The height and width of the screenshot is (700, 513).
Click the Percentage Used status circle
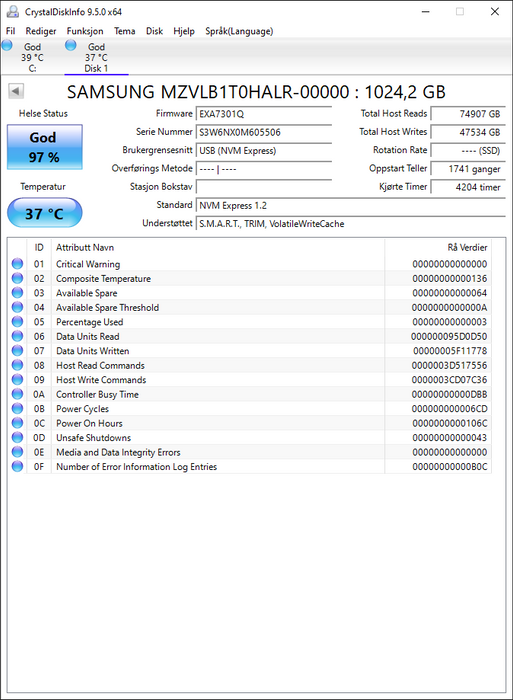coord(17,321)
